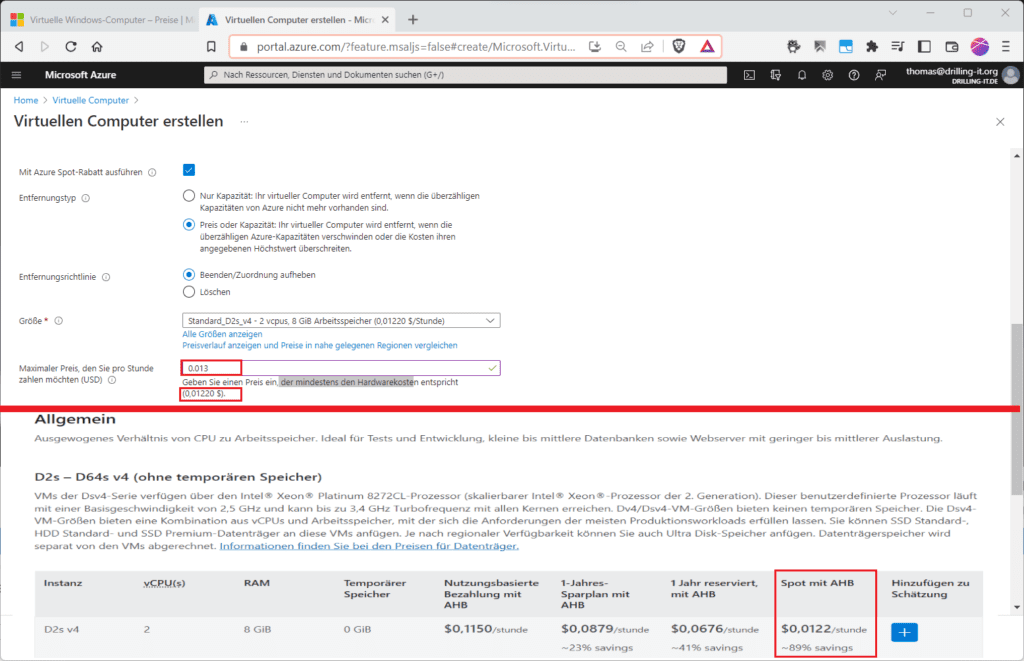
Task: Click the $0,0879/Stunde savings plan price
Action: [605, 629]
